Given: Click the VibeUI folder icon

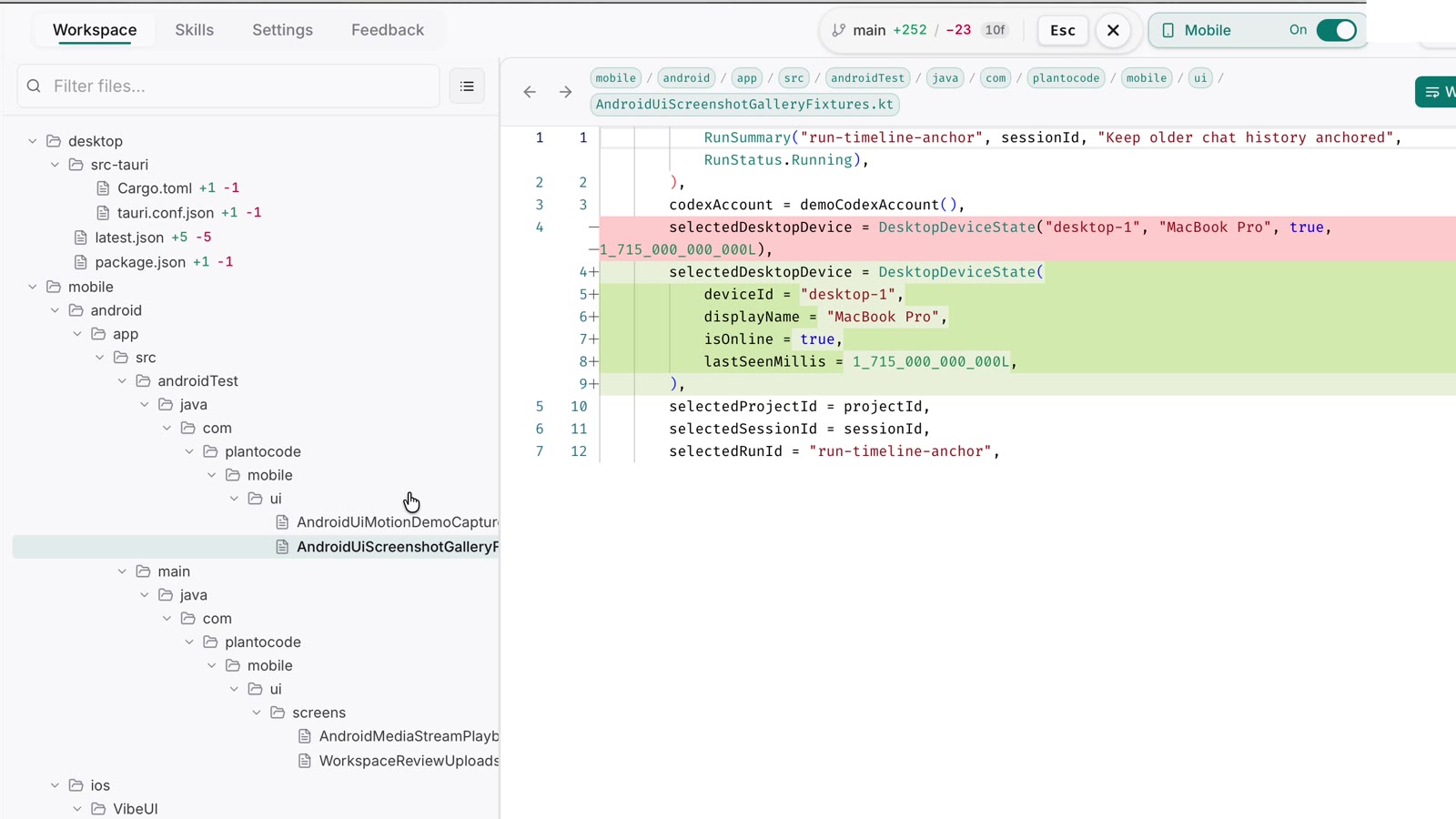Looking at the screenshot, I should pyautogui.click(x=99, y=809).
